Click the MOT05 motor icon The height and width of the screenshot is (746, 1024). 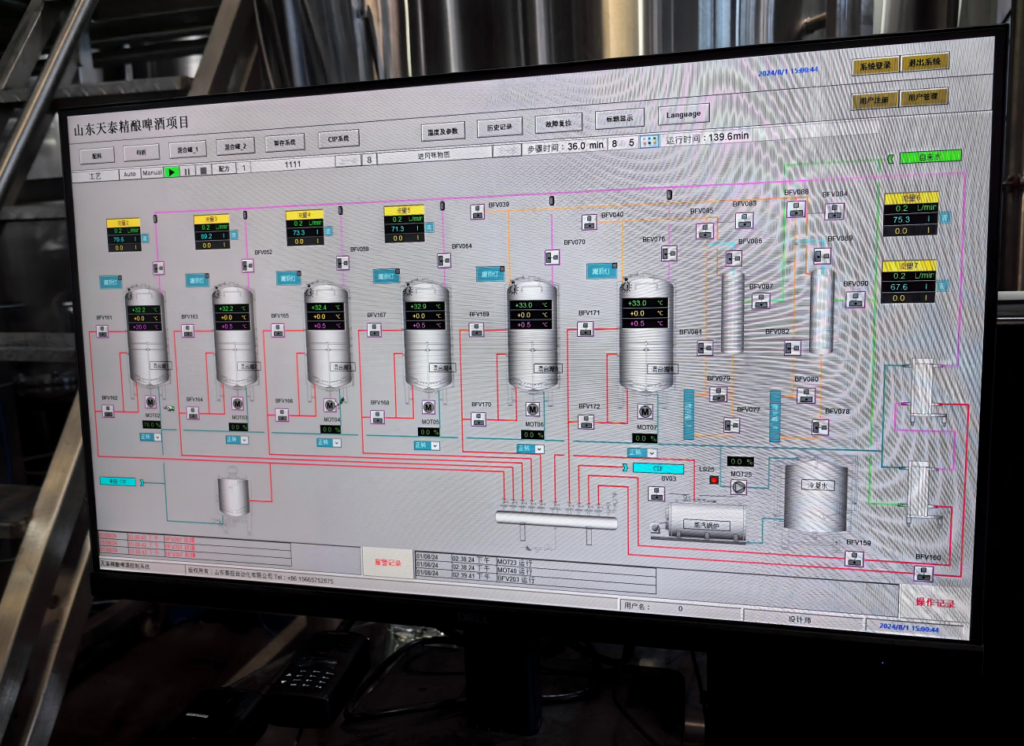coord(429,407)
